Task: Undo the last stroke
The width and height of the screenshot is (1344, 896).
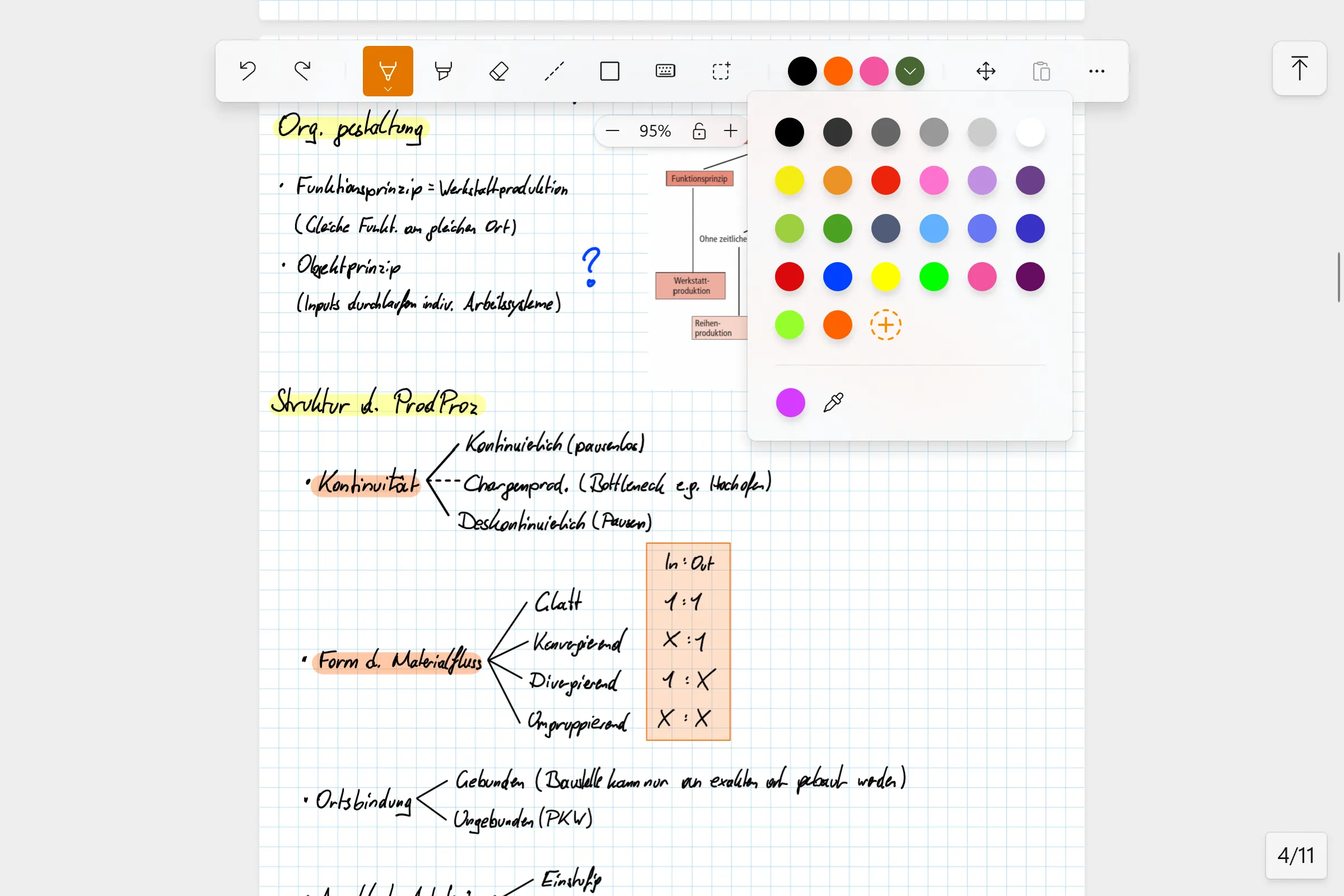Action: click(248, 71)
